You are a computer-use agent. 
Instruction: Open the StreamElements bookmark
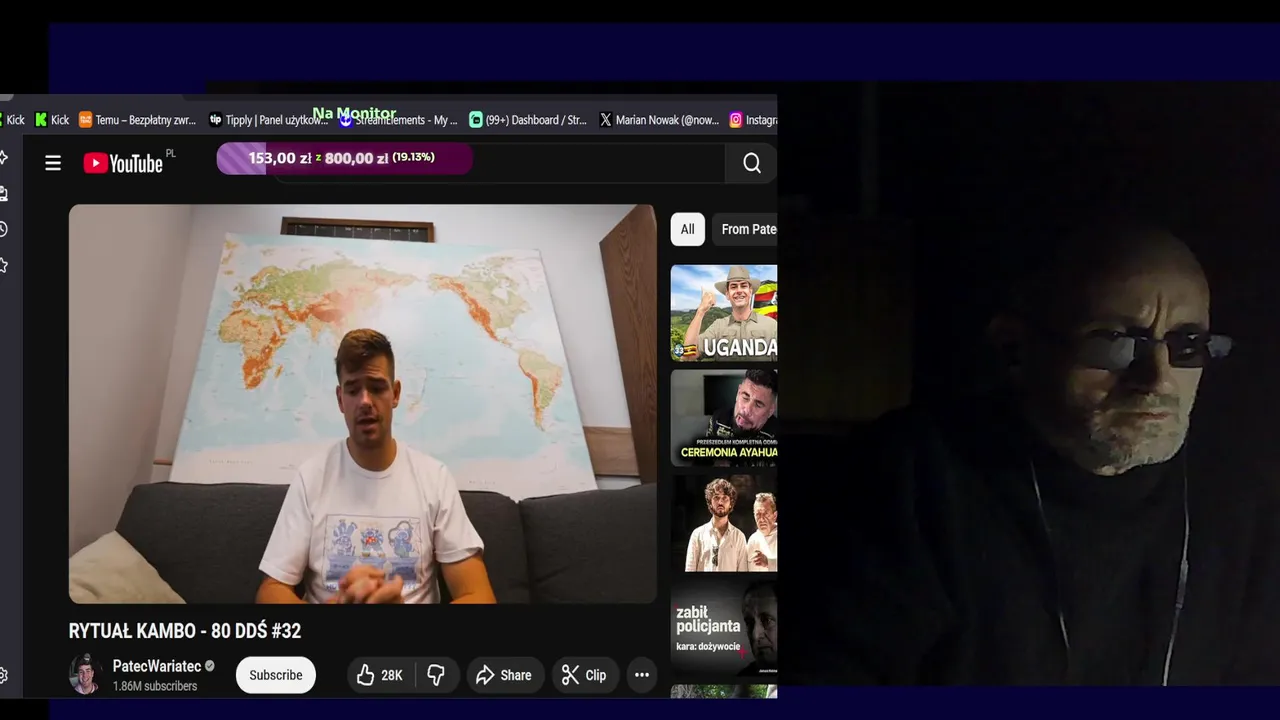(398, 120)
